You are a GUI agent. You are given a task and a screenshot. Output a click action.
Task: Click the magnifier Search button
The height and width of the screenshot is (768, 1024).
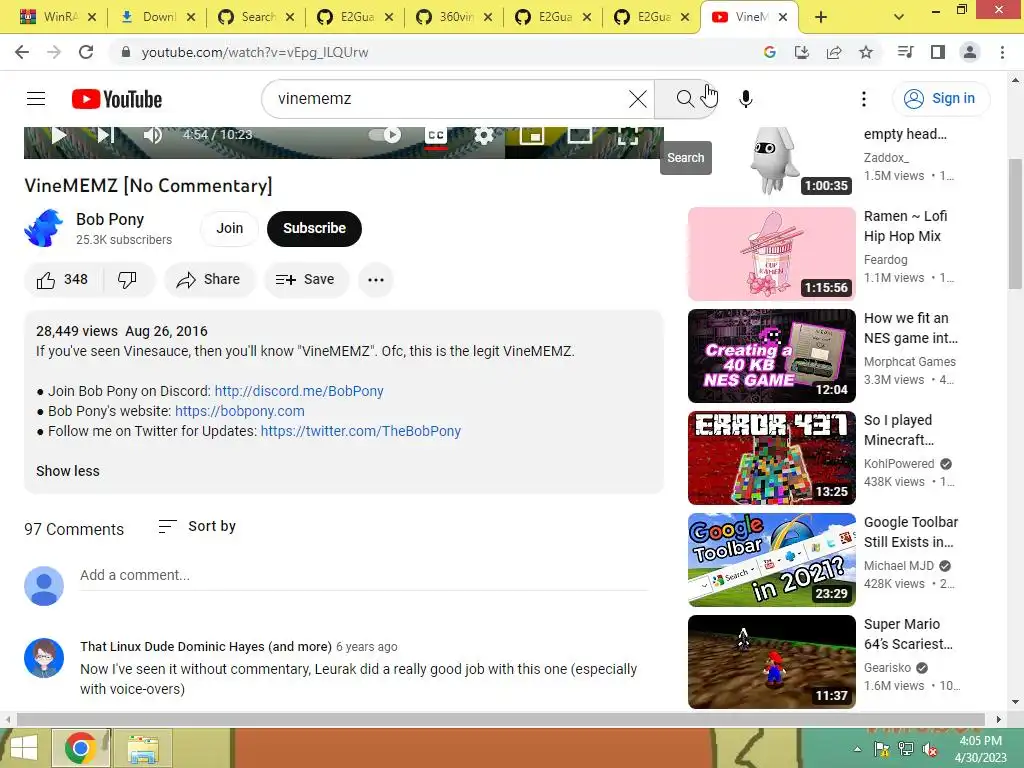(x=684, y=99)
